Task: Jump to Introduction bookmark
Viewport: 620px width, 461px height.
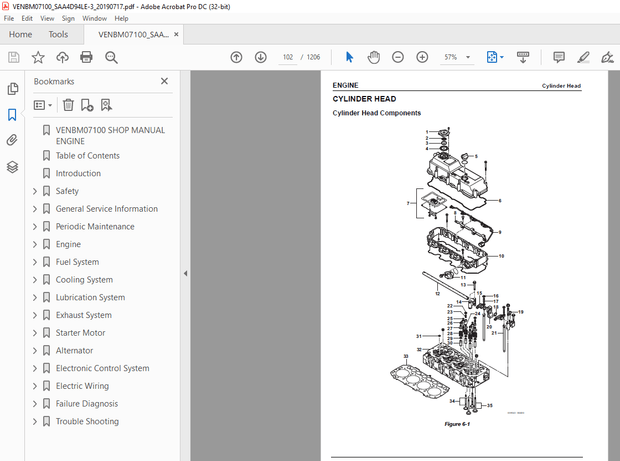Action: (x=78, y=174)
